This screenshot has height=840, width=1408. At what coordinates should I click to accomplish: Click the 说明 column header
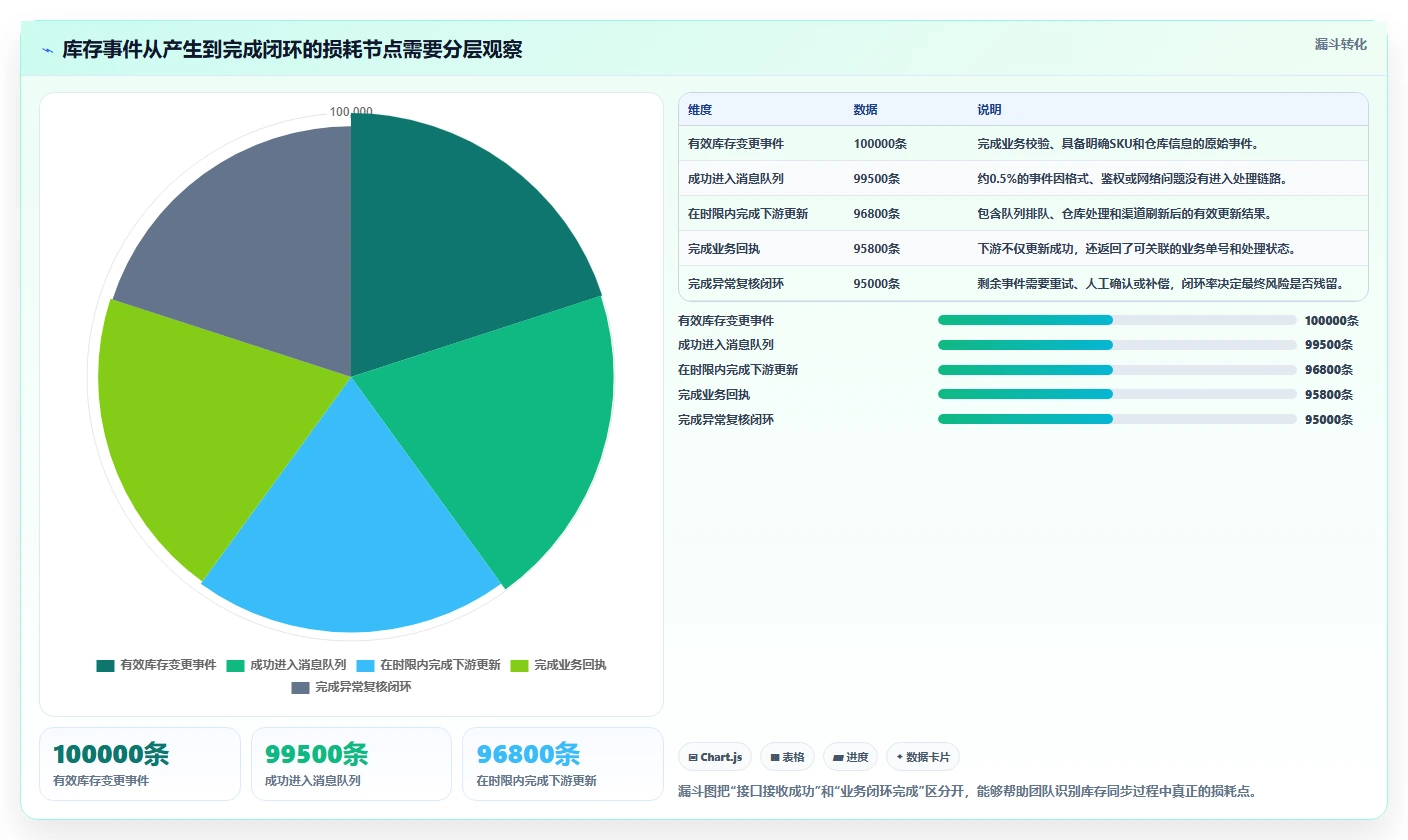pos(990,110)
